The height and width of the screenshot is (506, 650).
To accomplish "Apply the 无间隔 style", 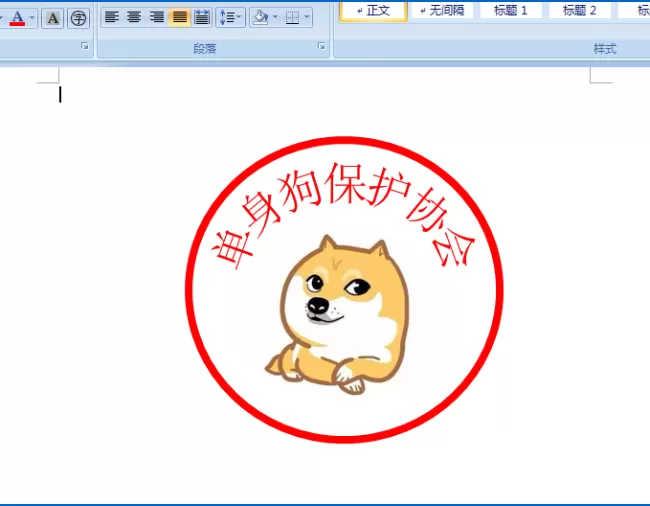I will point(442,11).
